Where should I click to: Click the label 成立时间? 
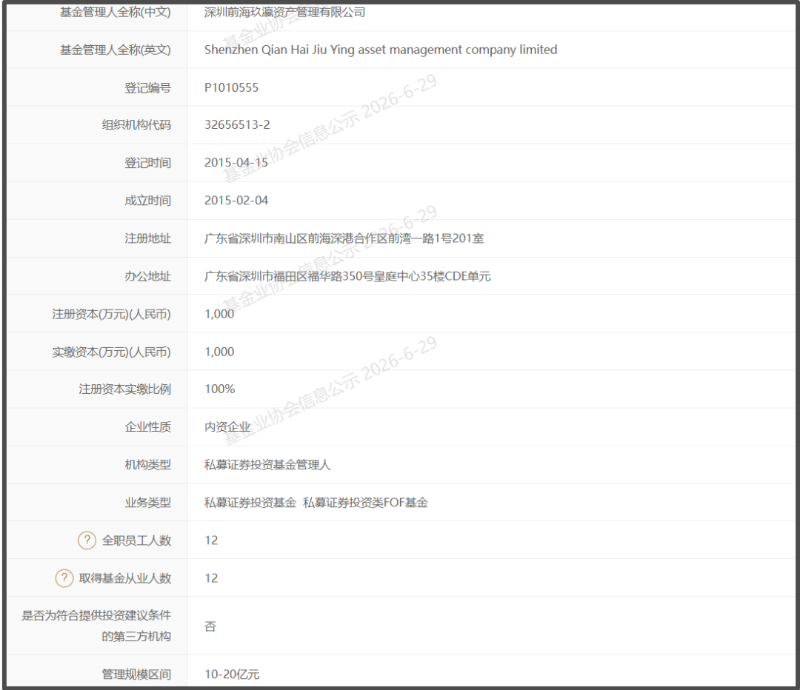[x=148, y=201]
